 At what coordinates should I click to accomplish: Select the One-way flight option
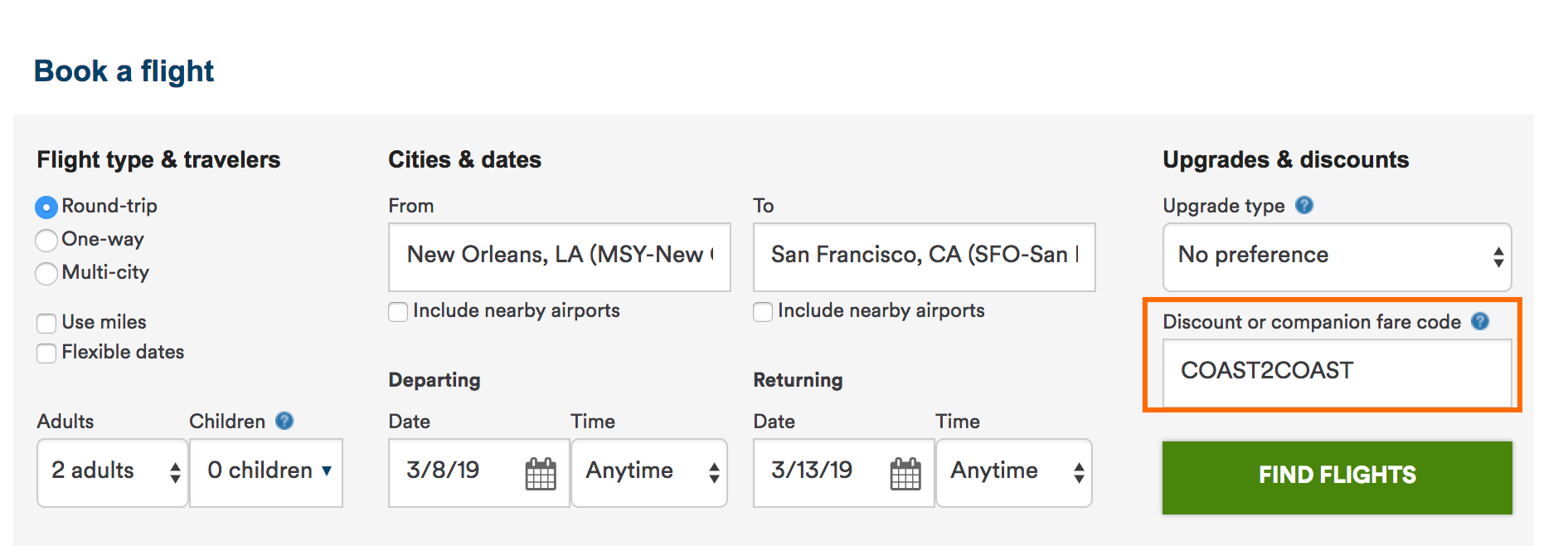[46, 240]
